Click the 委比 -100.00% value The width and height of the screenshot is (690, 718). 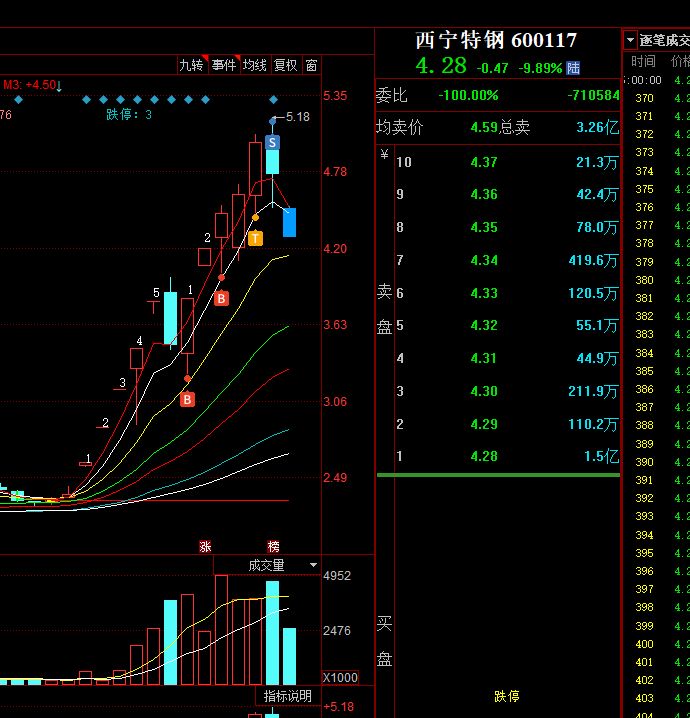click(x=468, y=95)
